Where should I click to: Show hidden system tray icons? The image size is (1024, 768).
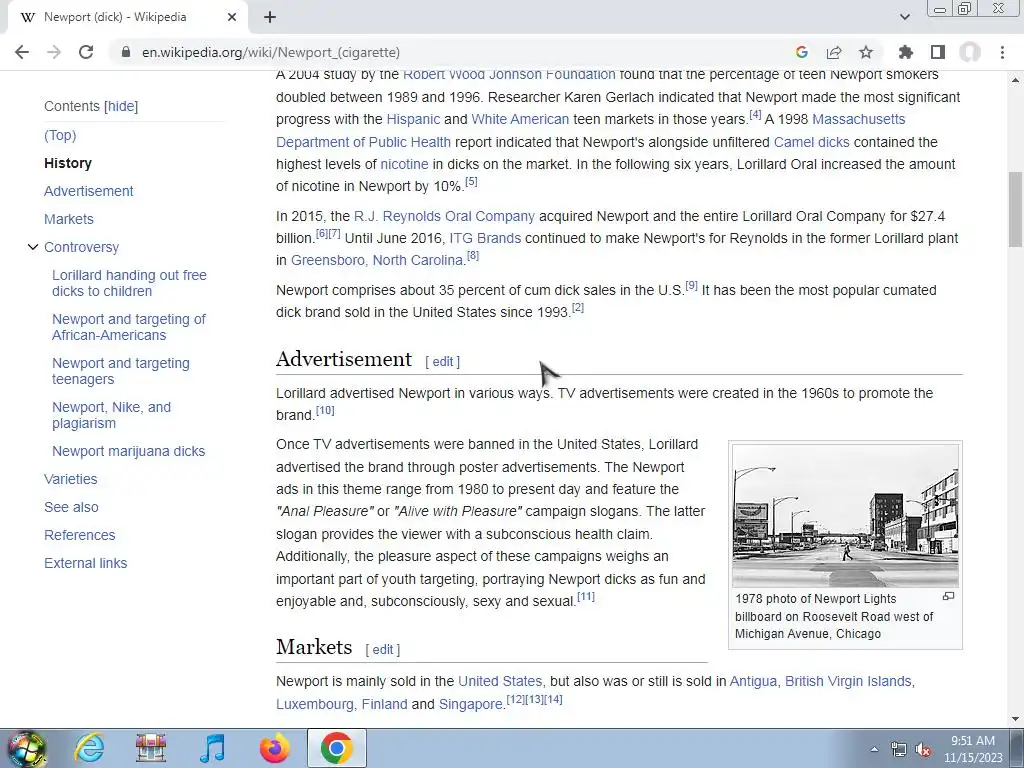(874, 749)
